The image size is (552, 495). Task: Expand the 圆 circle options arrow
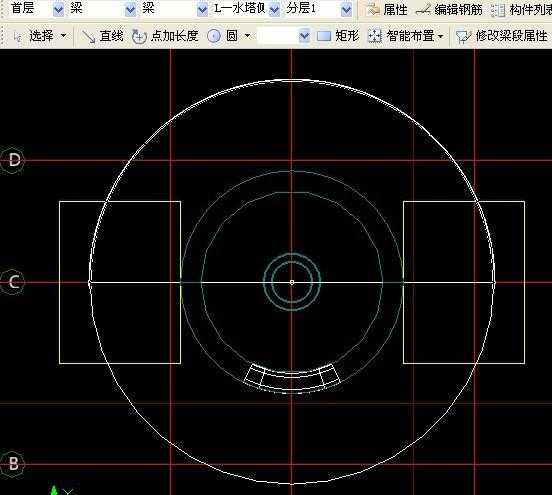click(247, 36)
